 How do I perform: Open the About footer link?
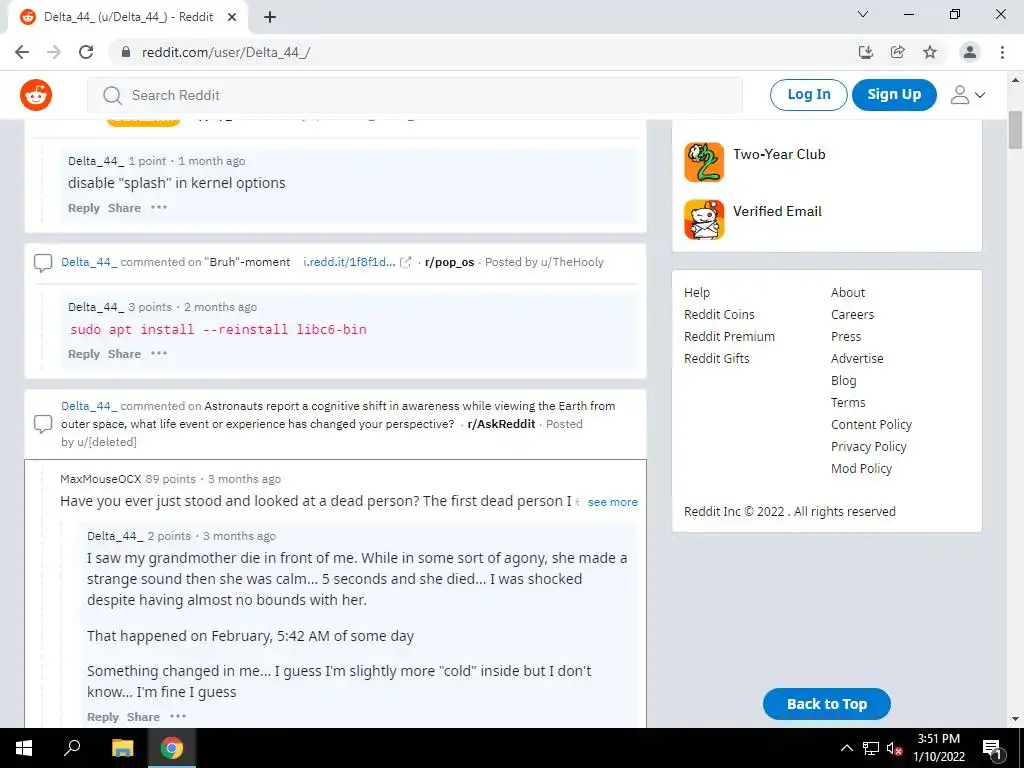pyautogui.click(x=848, y=293)
